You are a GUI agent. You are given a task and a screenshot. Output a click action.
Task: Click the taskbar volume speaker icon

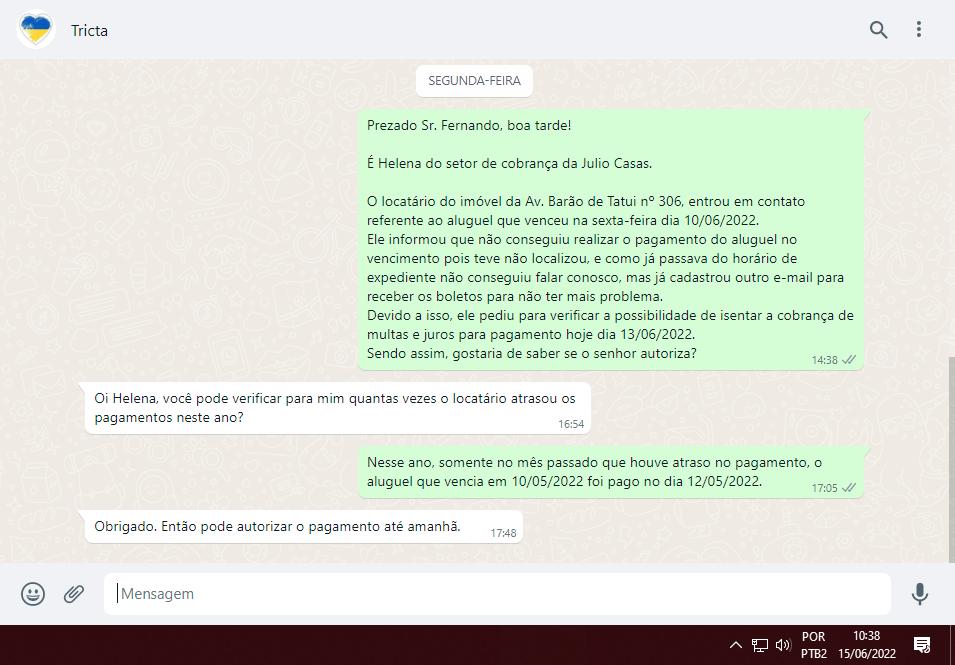(x=783, y=645)
